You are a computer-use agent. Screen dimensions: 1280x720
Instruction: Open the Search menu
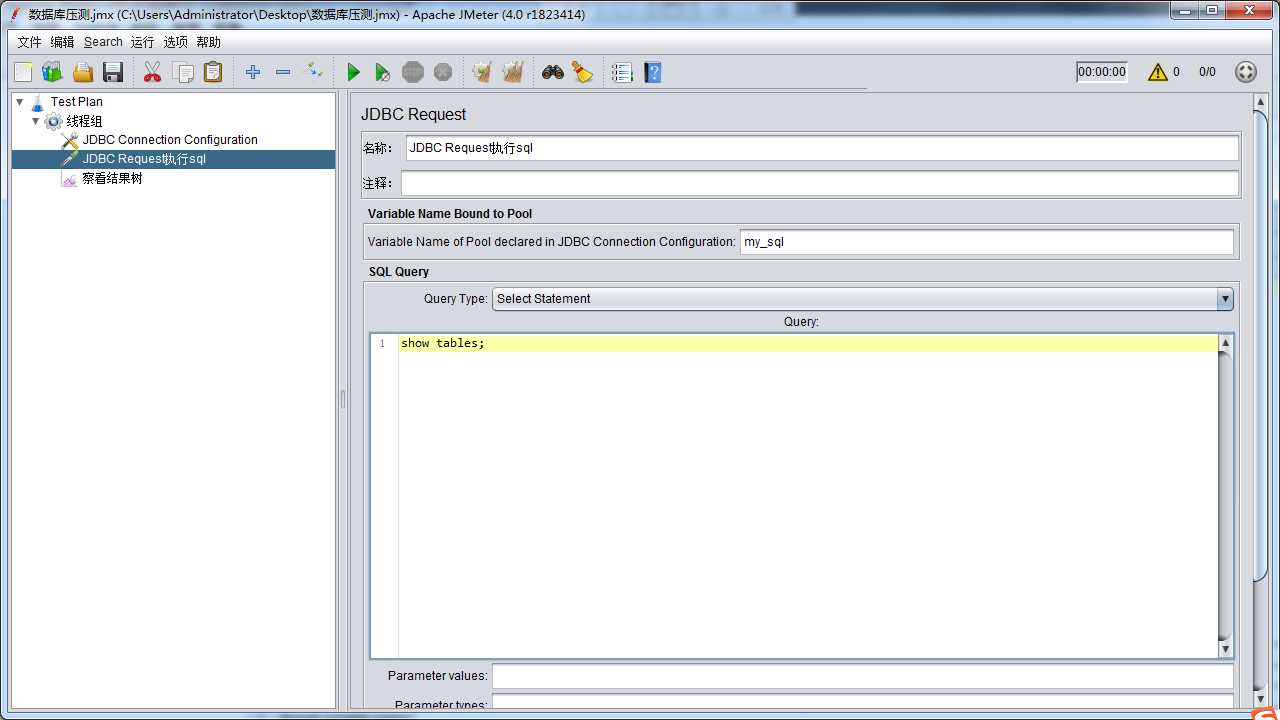(x=103, y=42)
